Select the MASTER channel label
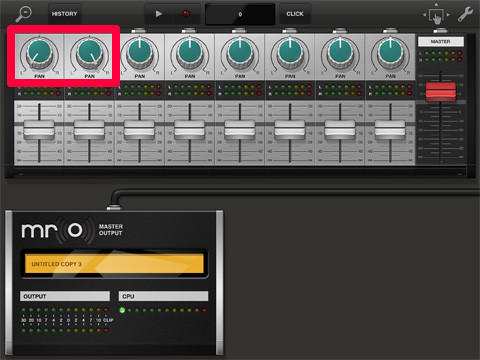 point(441,42)
